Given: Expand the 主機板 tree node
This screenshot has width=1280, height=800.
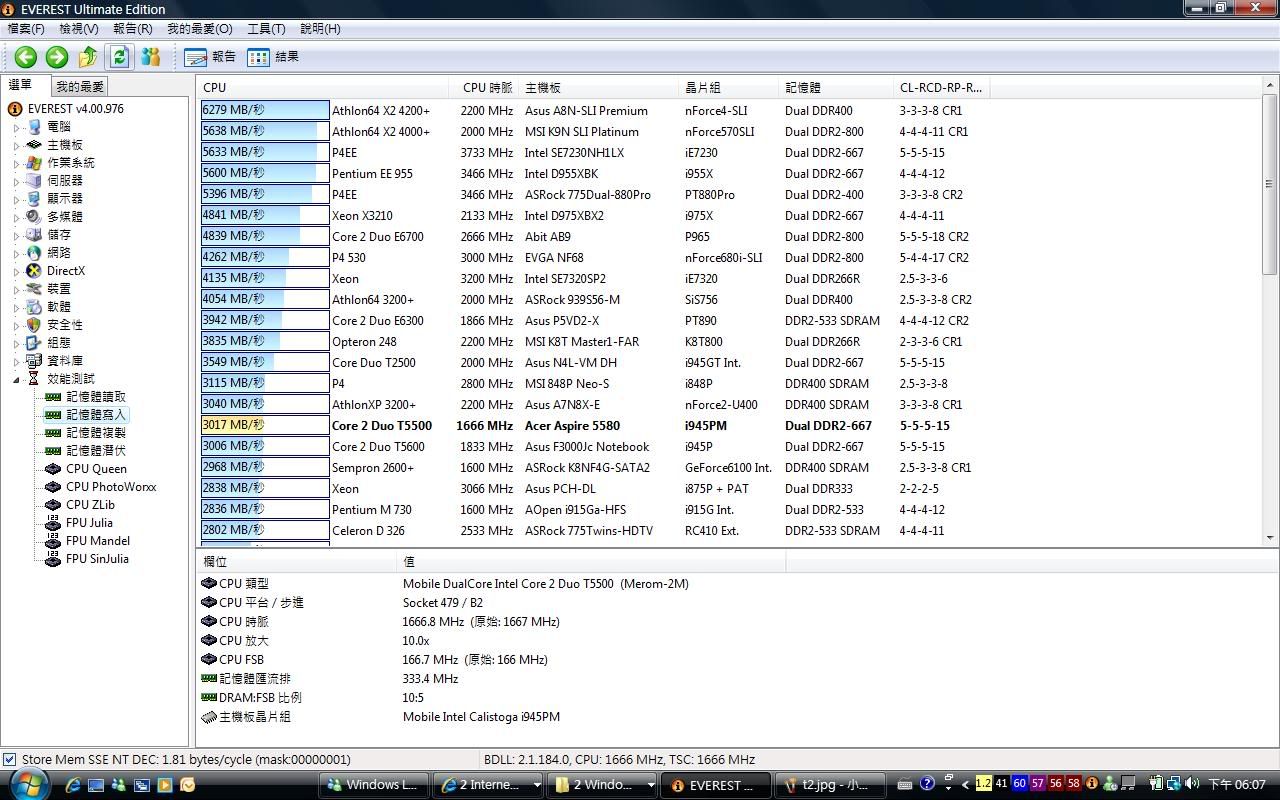Looking at the screenshot, I should [17, 146].
